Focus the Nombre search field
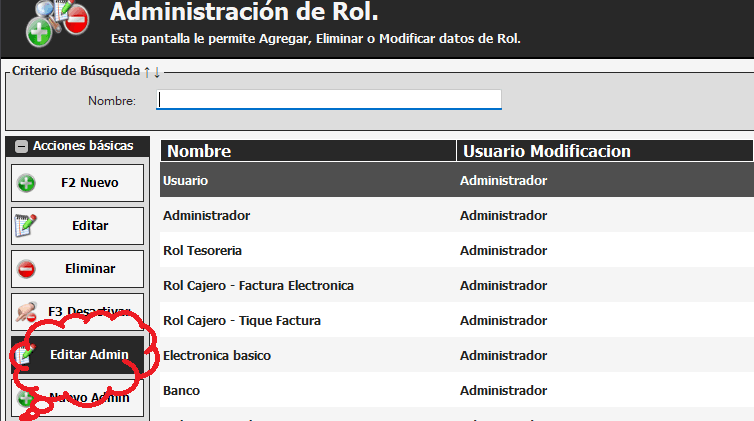This screenshot has height=421, width=754. point(329,100)
